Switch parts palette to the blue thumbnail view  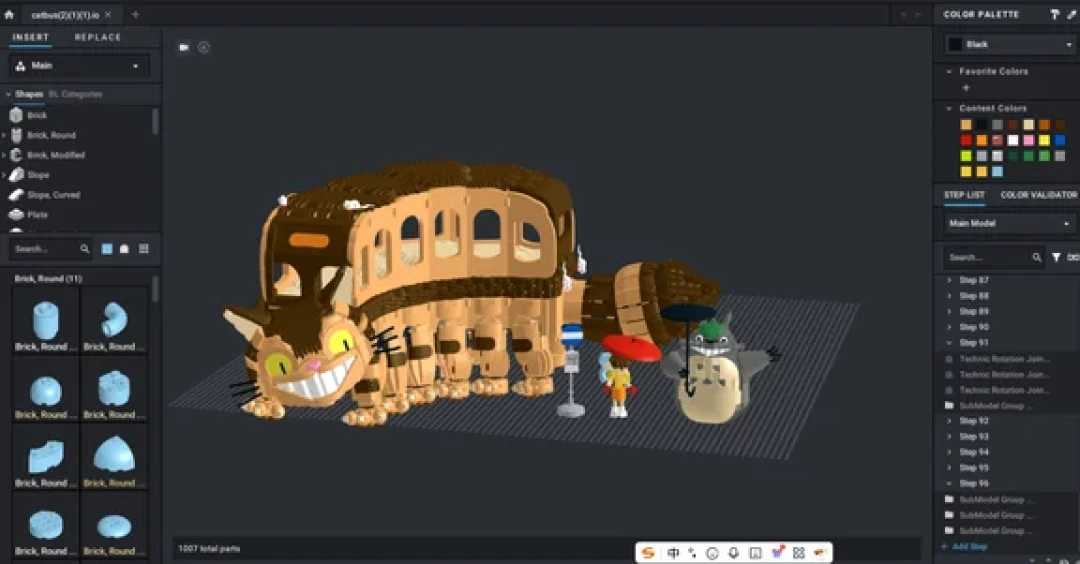point(107,249)
